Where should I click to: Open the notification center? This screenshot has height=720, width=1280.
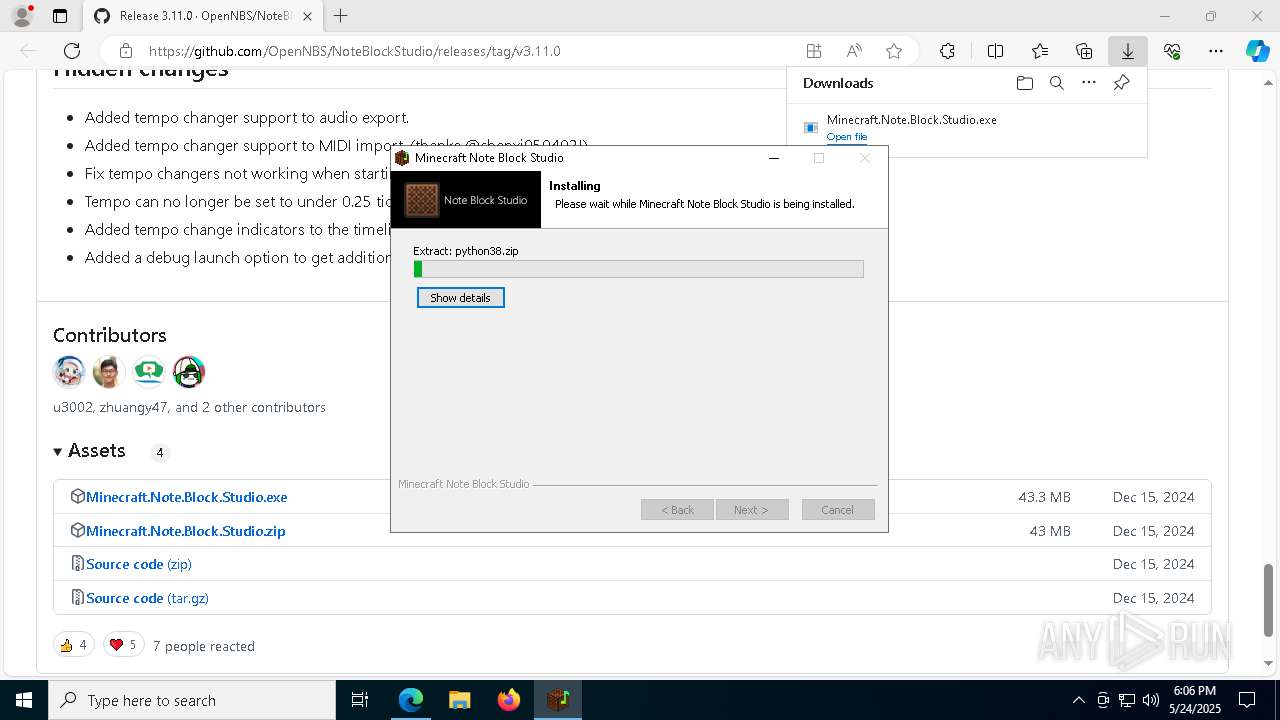point(1247,700)
